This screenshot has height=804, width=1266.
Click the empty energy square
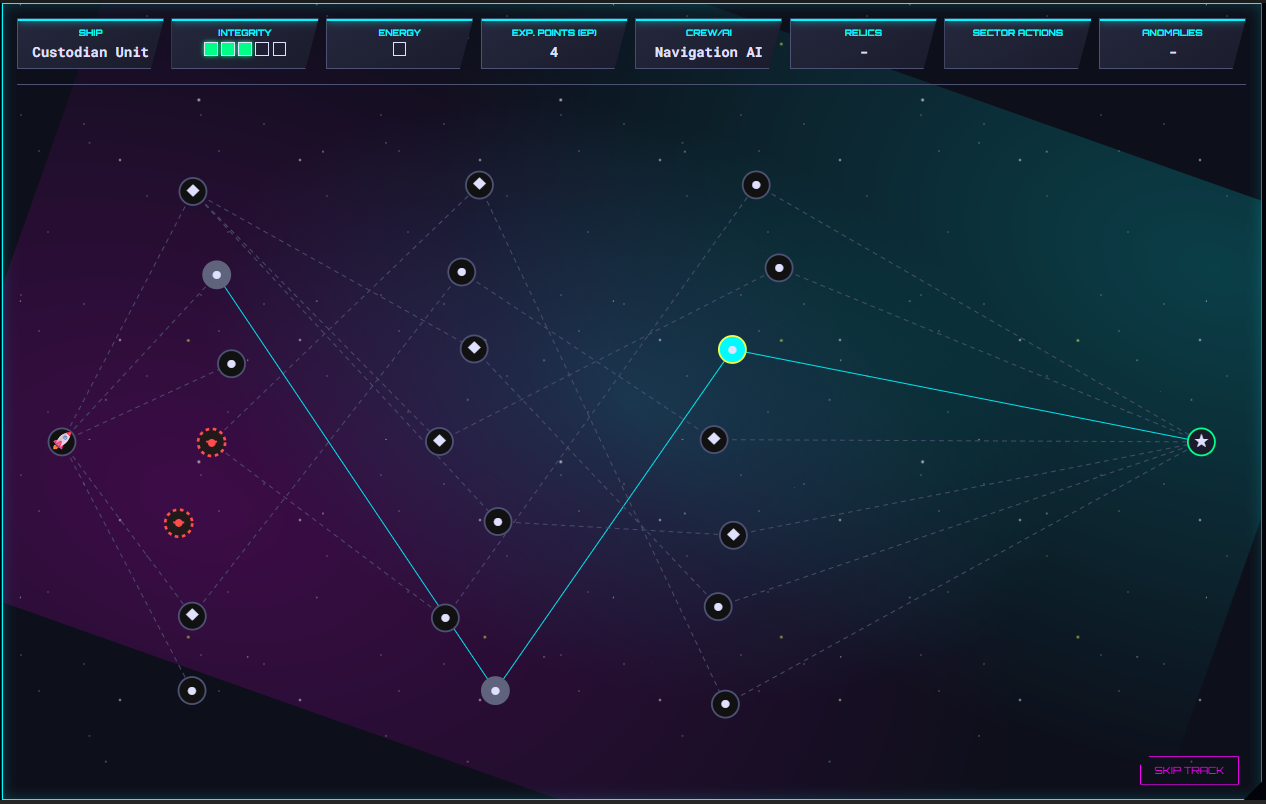399,49
